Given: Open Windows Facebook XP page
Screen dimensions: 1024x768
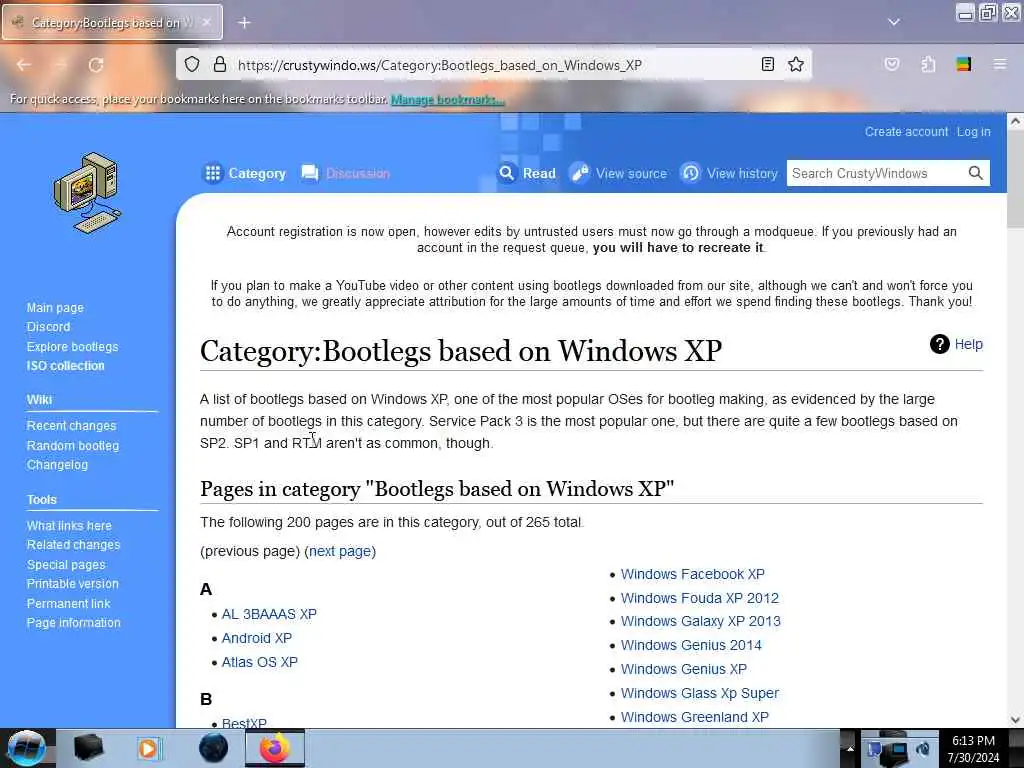Looking at the screenshot, I should click(x=692, y=574).
